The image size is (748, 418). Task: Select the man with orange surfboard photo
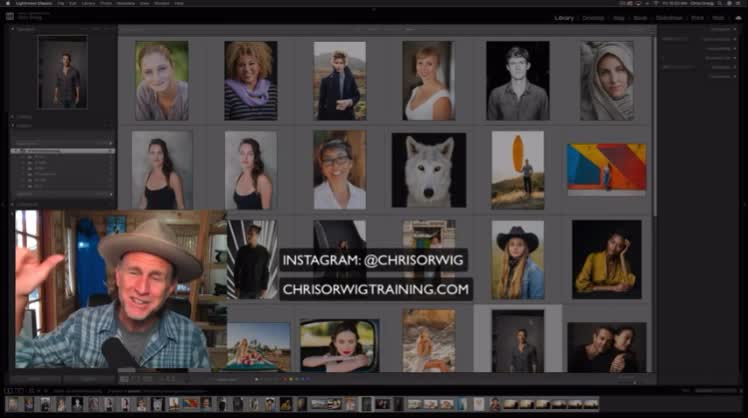point(518,170)
